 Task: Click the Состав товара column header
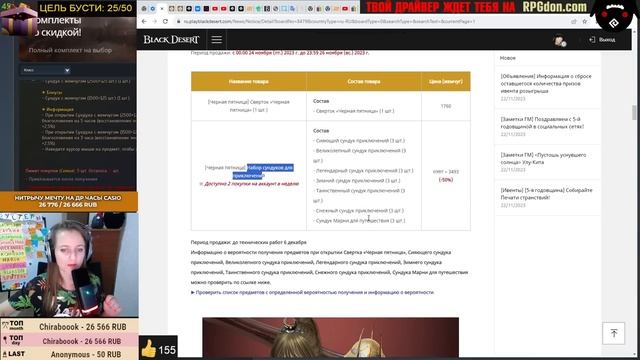(x=364, y=81)
